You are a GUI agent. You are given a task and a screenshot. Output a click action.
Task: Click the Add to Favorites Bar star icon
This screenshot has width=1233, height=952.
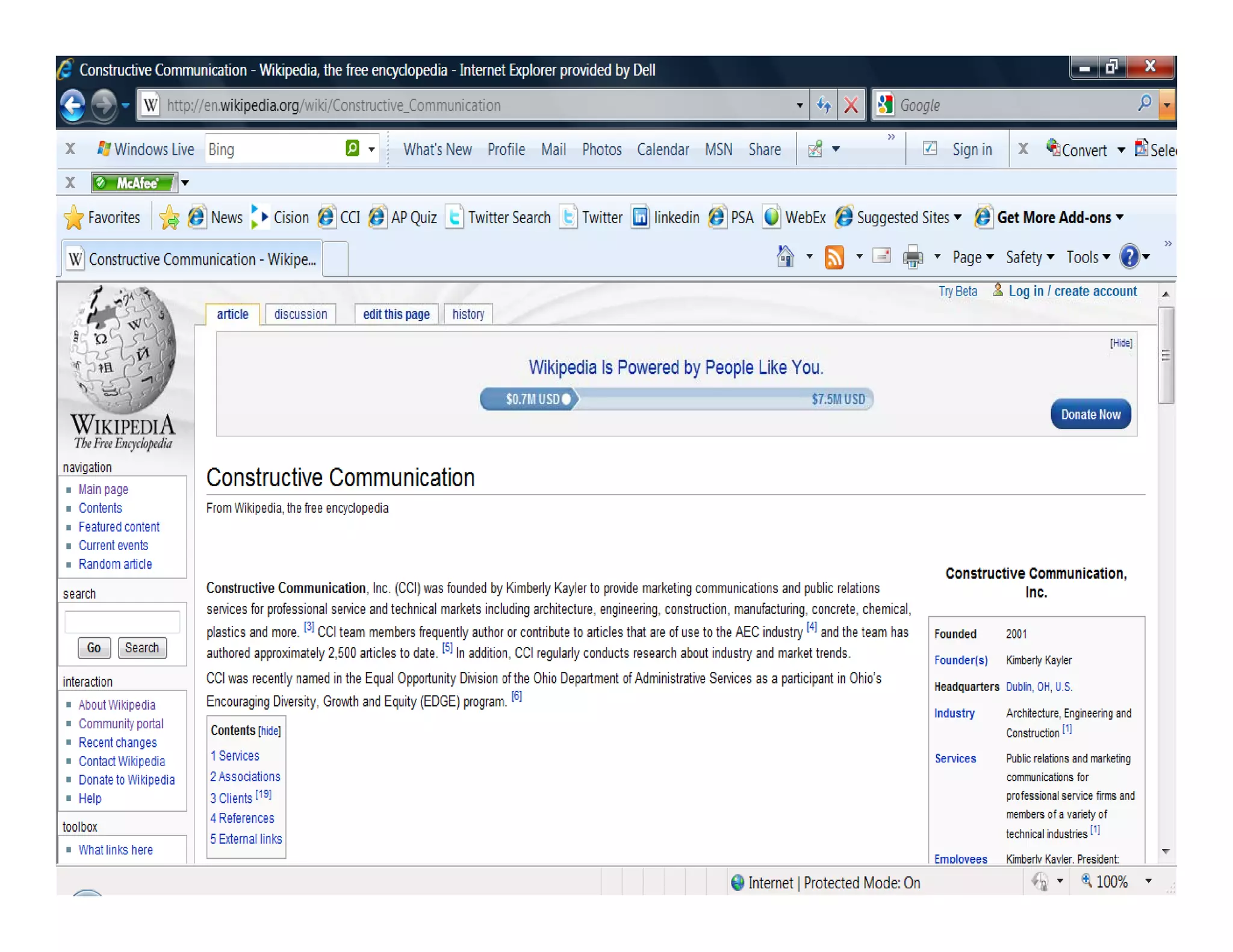click(x=169, y=218)
